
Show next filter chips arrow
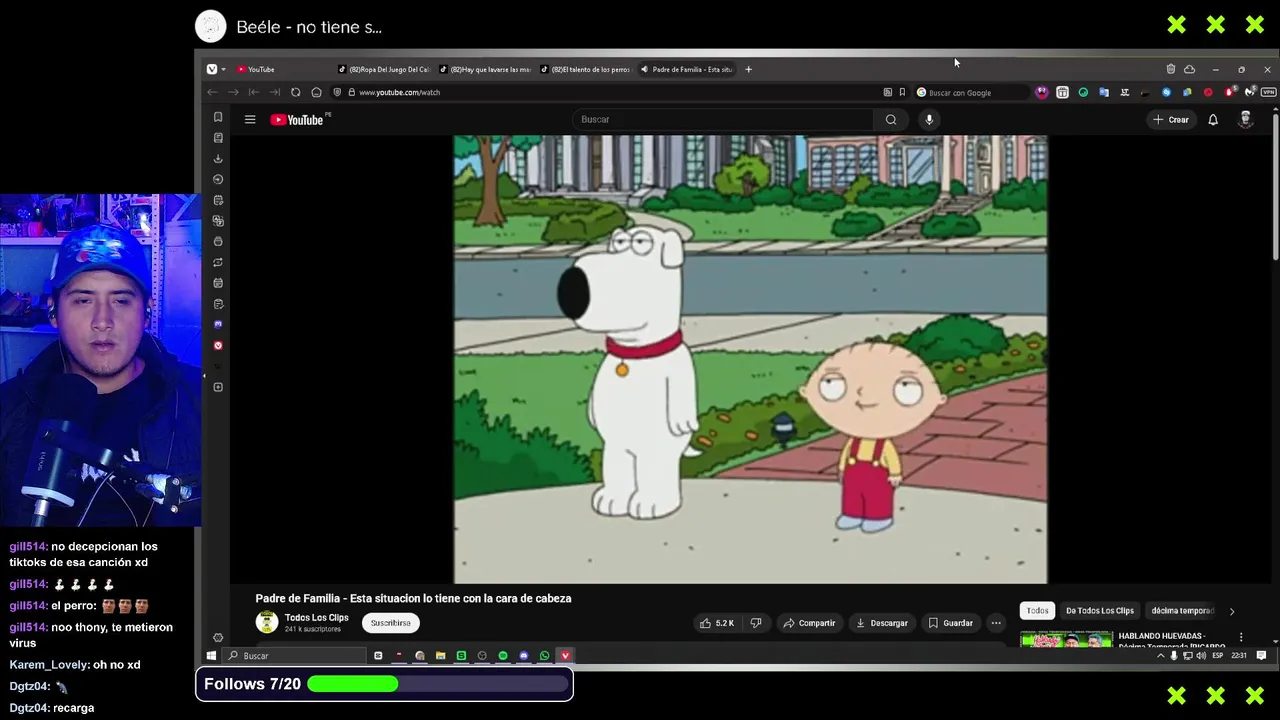[1232, 610]
